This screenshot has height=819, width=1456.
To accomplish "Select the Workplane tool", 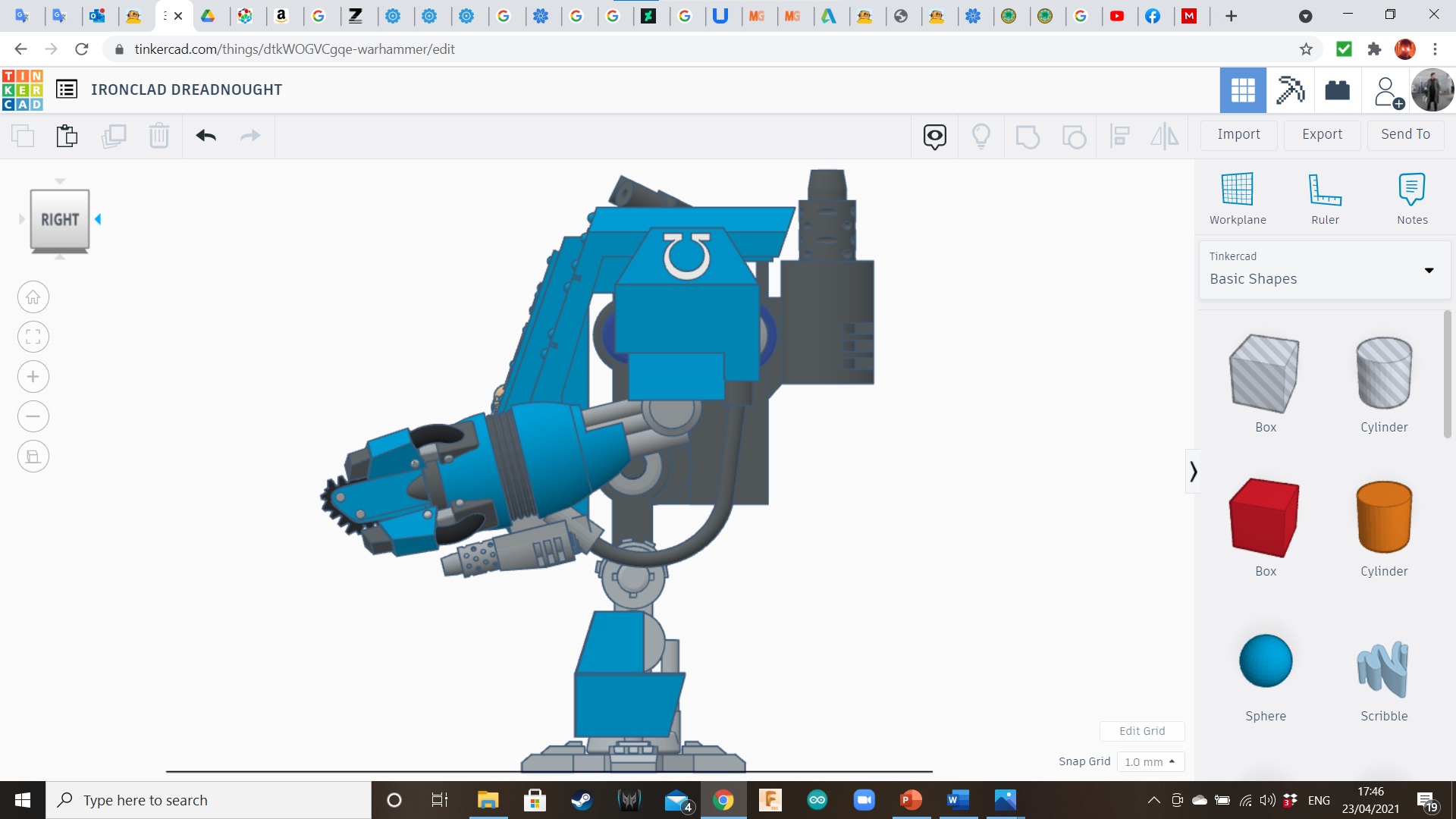I will (1237, 197).
